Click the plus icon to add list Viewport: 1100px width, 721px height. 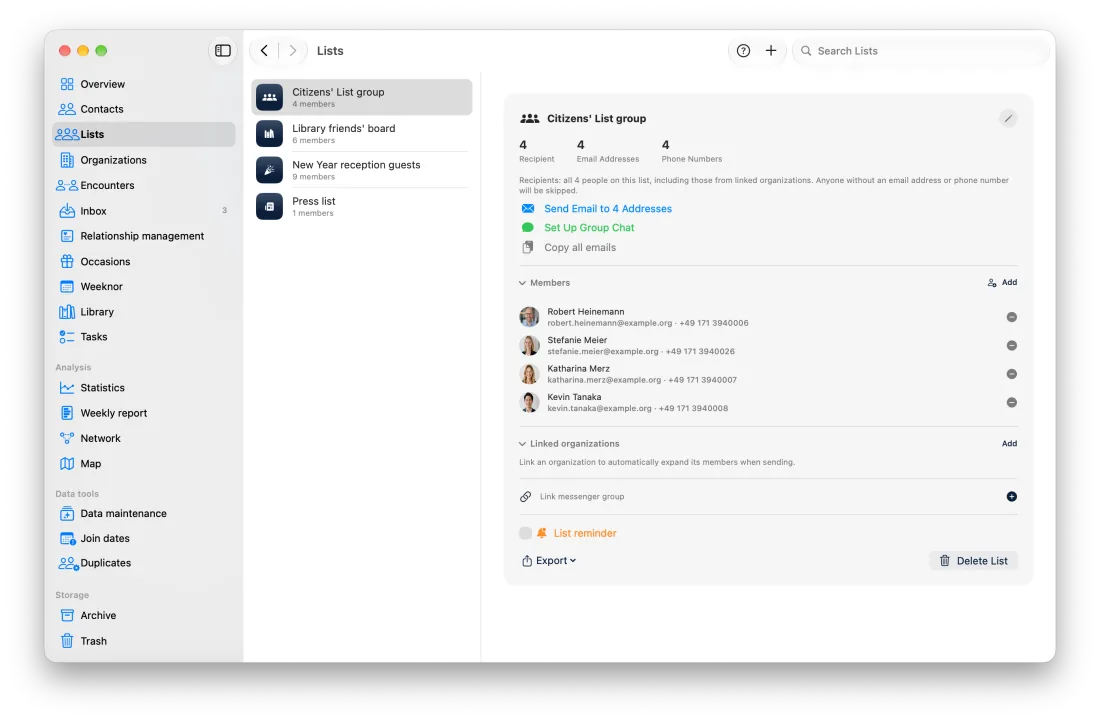[x=770, y=50]
